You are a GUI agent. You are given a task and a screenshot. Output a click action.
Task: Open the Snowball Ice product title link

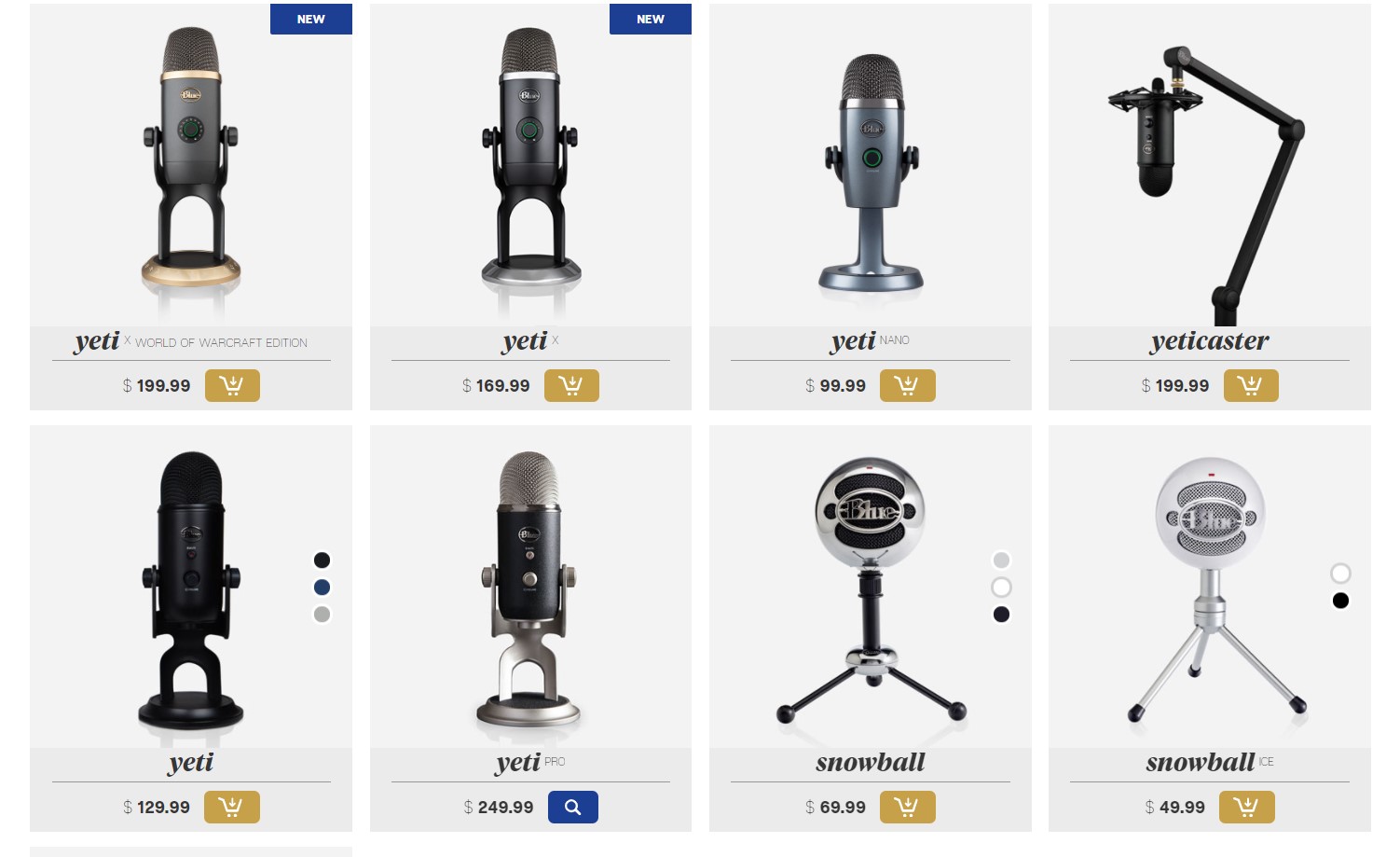point(1209,763)
